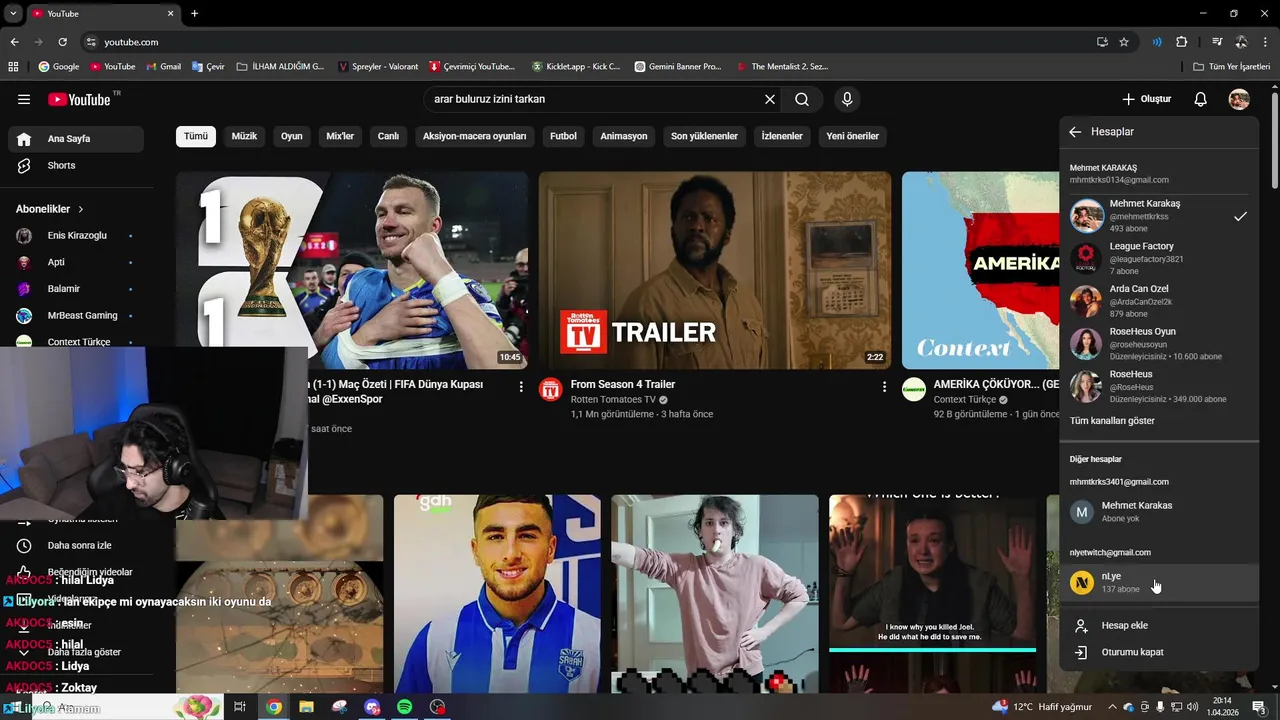Select the Oyun filter chip
The width and height of the screenshot is (1280, 720).
[x=292, y=136]
